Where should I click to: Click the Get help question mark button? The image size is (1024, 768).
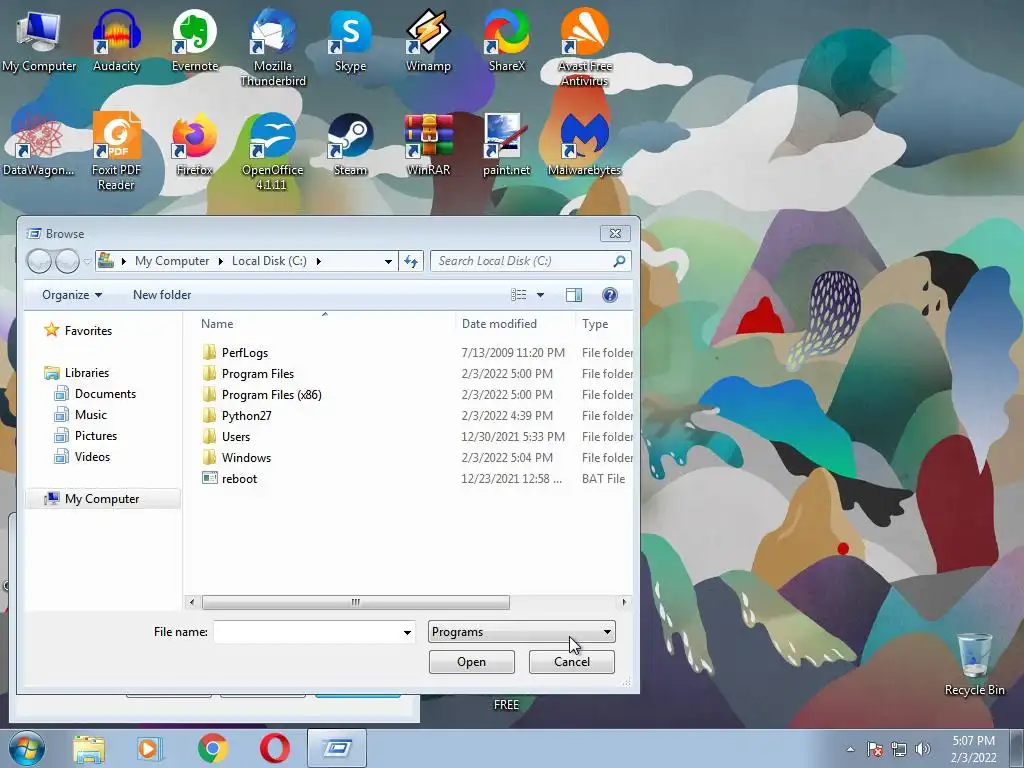point(609,295)
